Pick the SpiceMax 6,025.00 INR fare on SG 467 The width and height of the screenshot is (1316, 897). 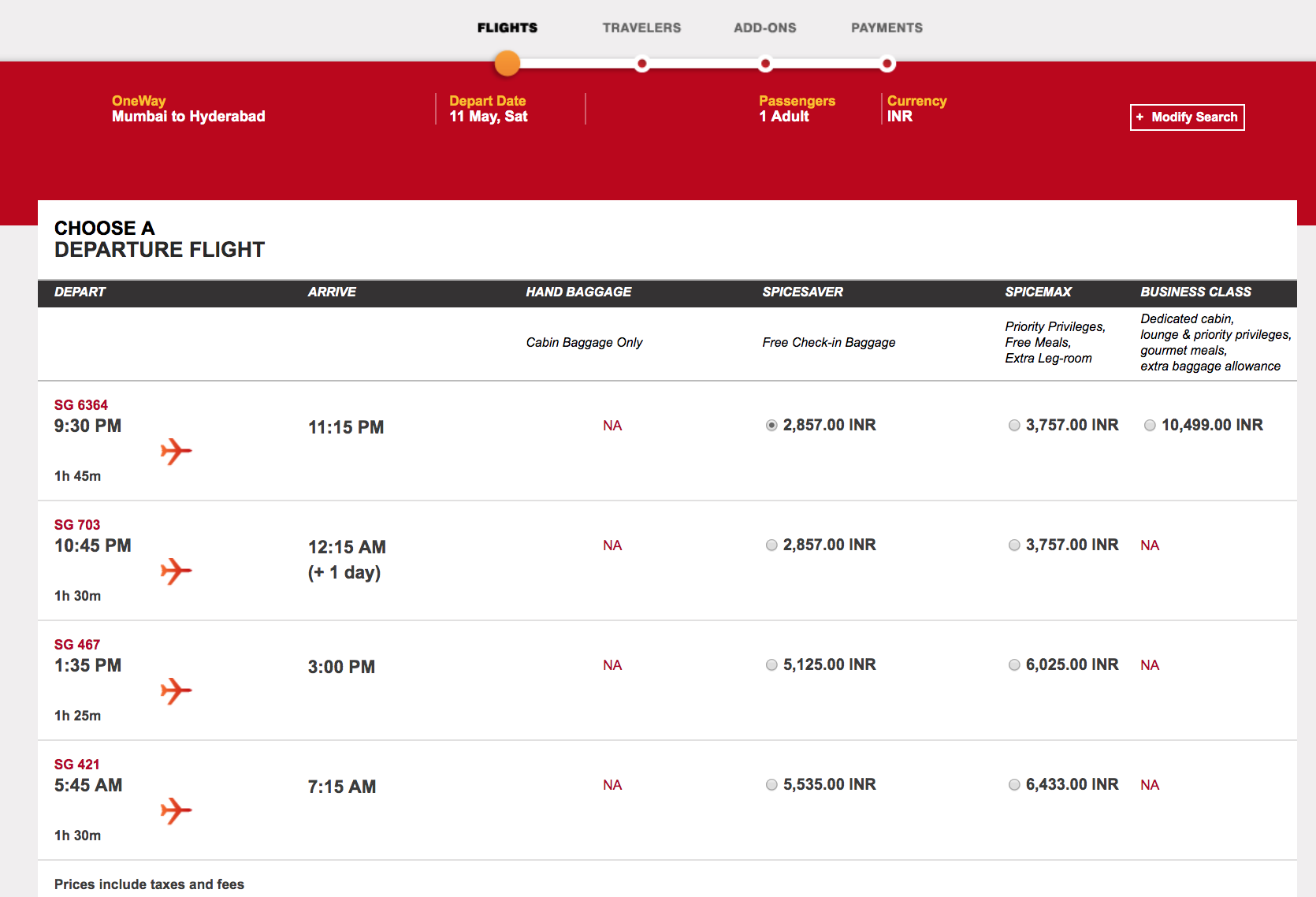[1014, 664]
